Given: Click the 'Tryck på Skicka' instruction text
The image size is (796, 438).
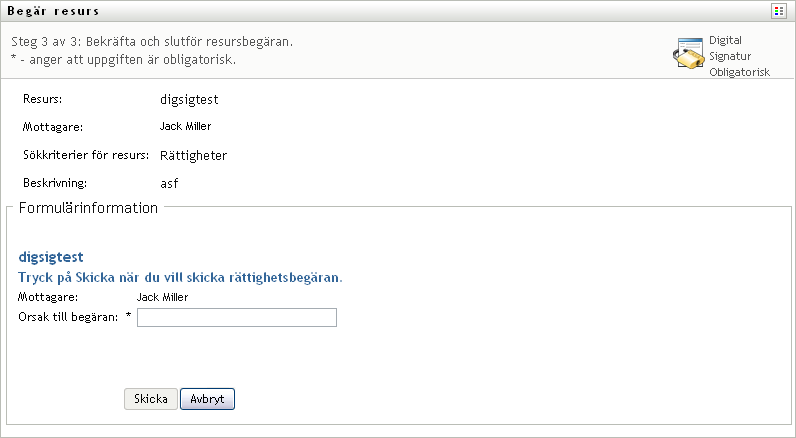Looking at the screenshot, I should pos(181,277).
